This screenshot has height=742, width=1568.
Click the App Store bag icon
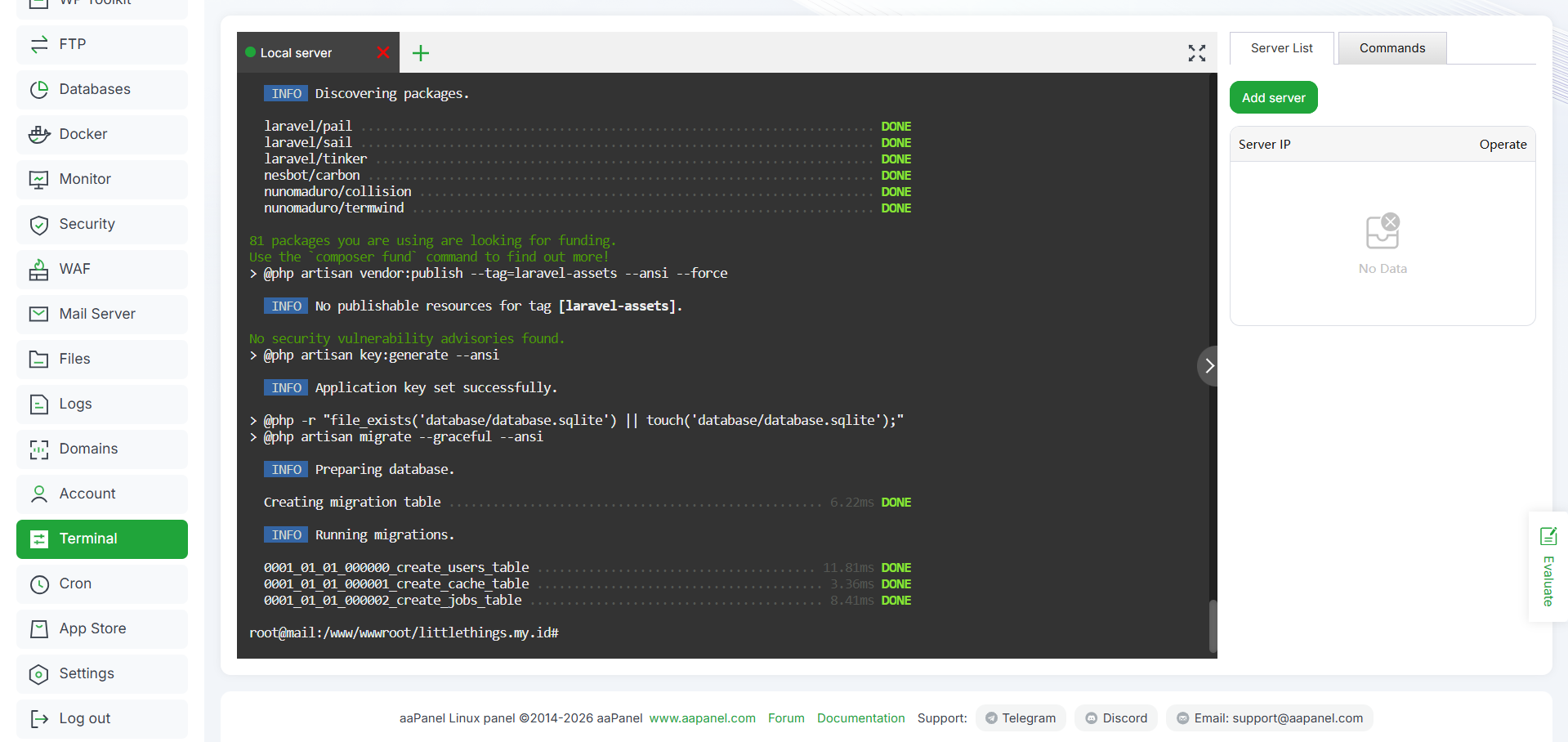[38, 628]
